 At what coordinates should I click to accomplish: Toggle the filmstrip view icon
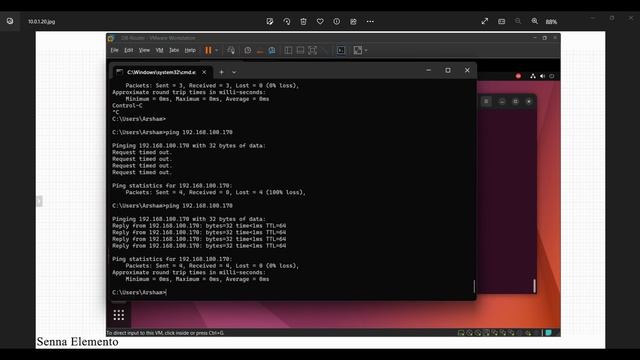pyautogui.click(x=502, y=21)
